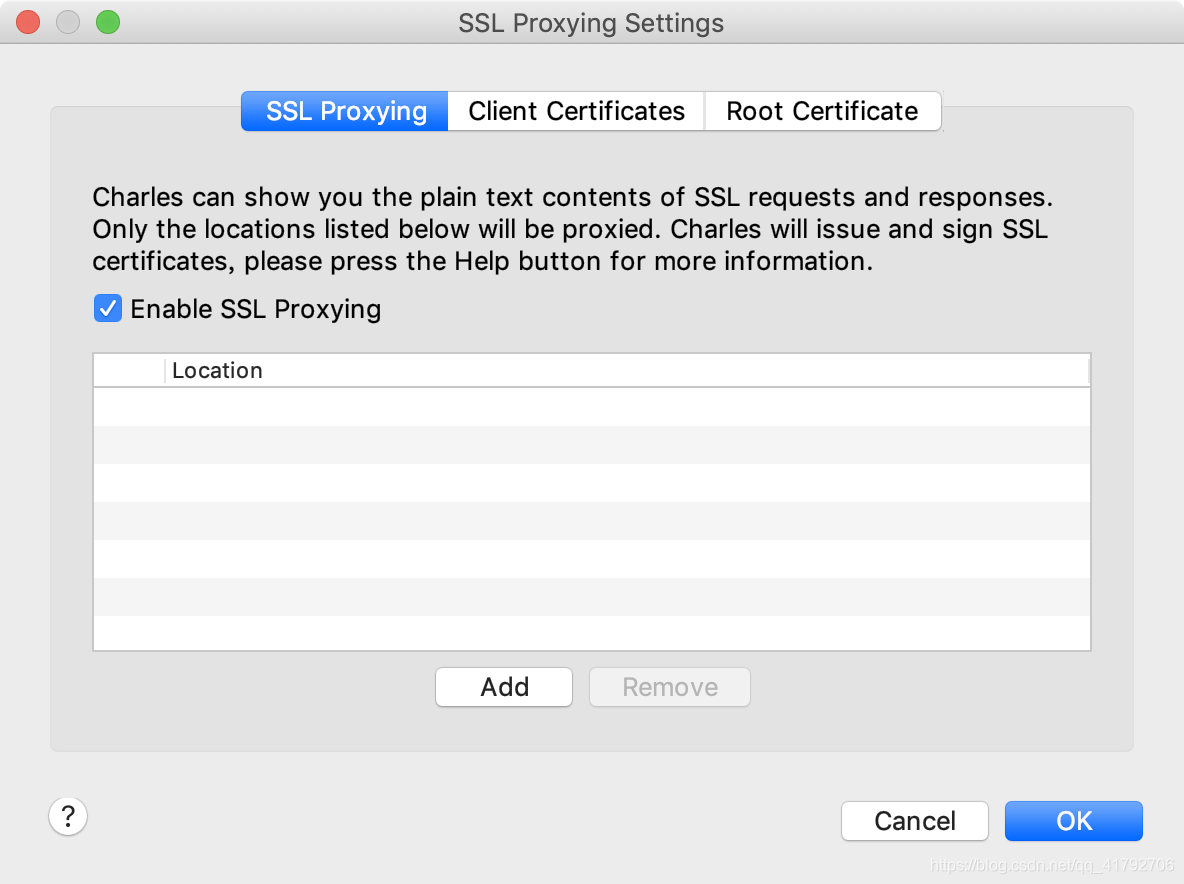Screen dimensions: 1184x884
Task: Uncheck Enable SSL Proxying checkbox
Action: coord(108,308)
